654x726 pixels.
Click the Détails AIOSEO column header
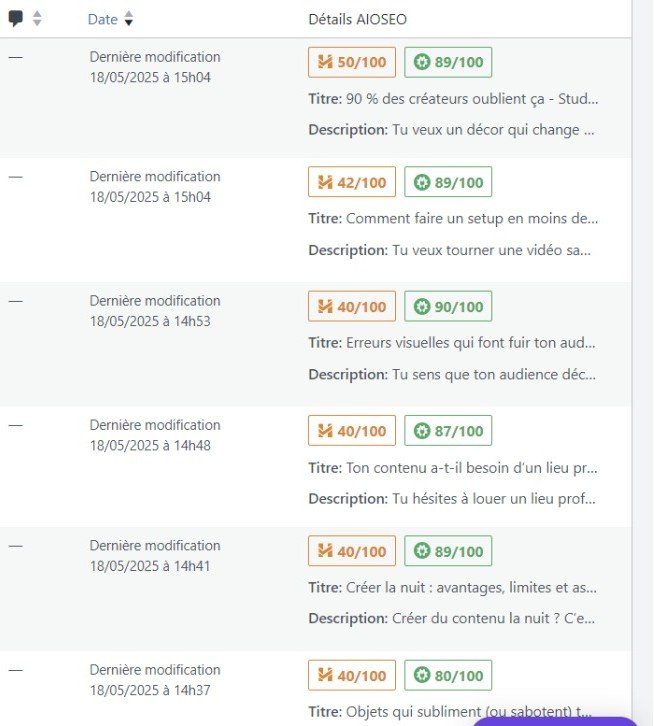pos(358,19)
